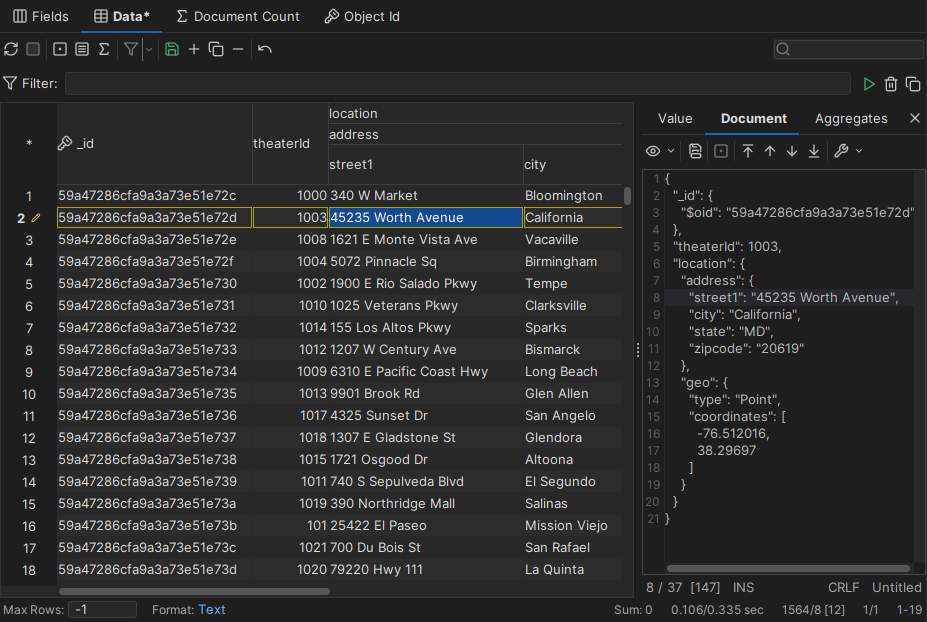
Task: Delete the selected row
Action: (x=239, y=48)
